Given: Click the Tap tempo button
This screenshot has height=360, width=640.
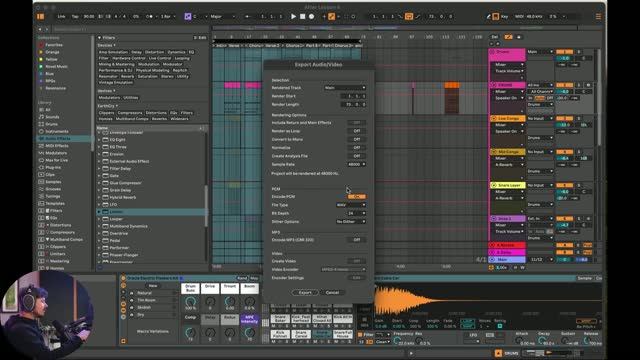Looking at the screenshot, I should click(x=75, y=16).
